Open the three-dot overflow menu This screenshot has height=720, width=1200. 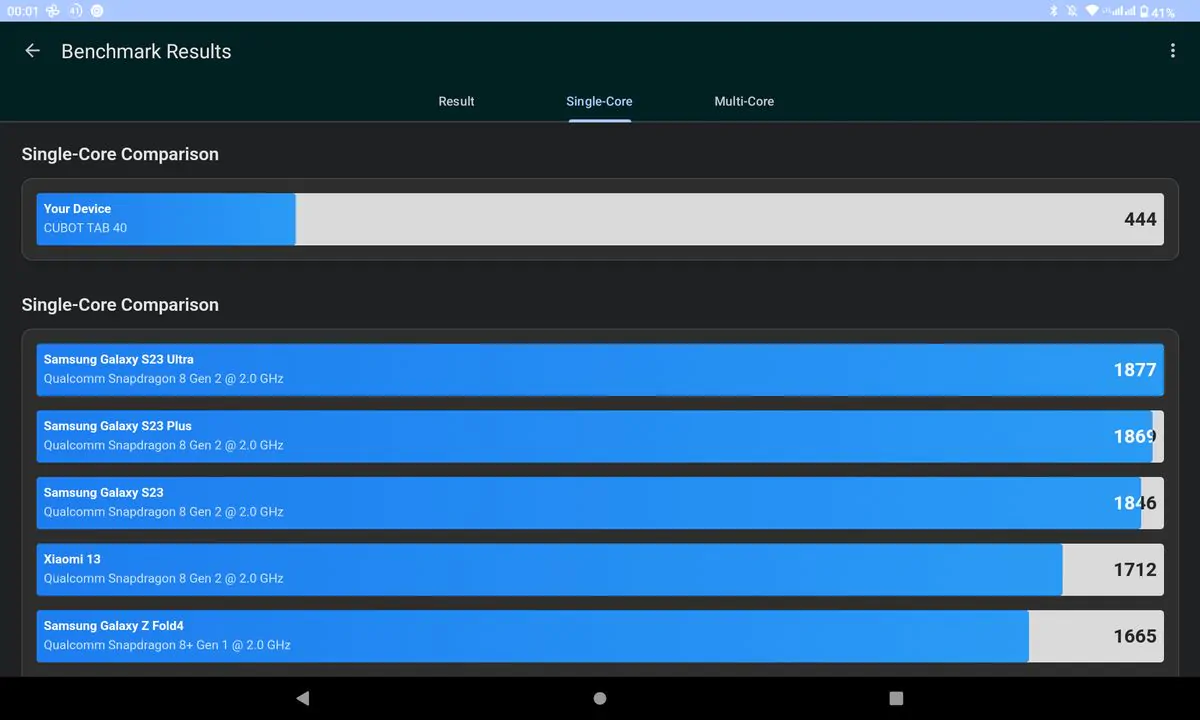point(1172,51)
